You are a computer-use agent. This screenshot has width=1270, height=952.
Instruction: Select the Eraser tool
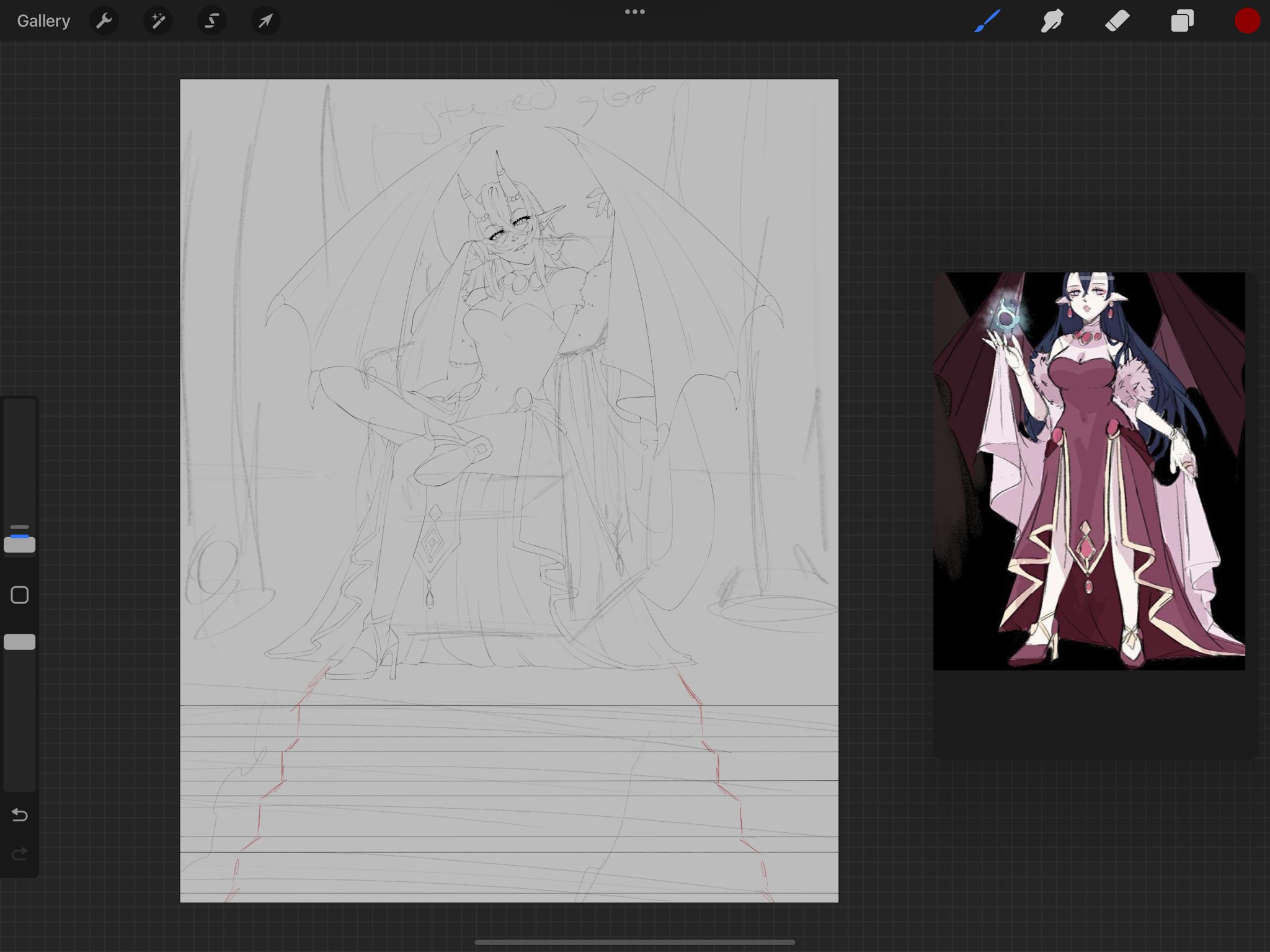pyautogui.click(x=1117, y=21)
